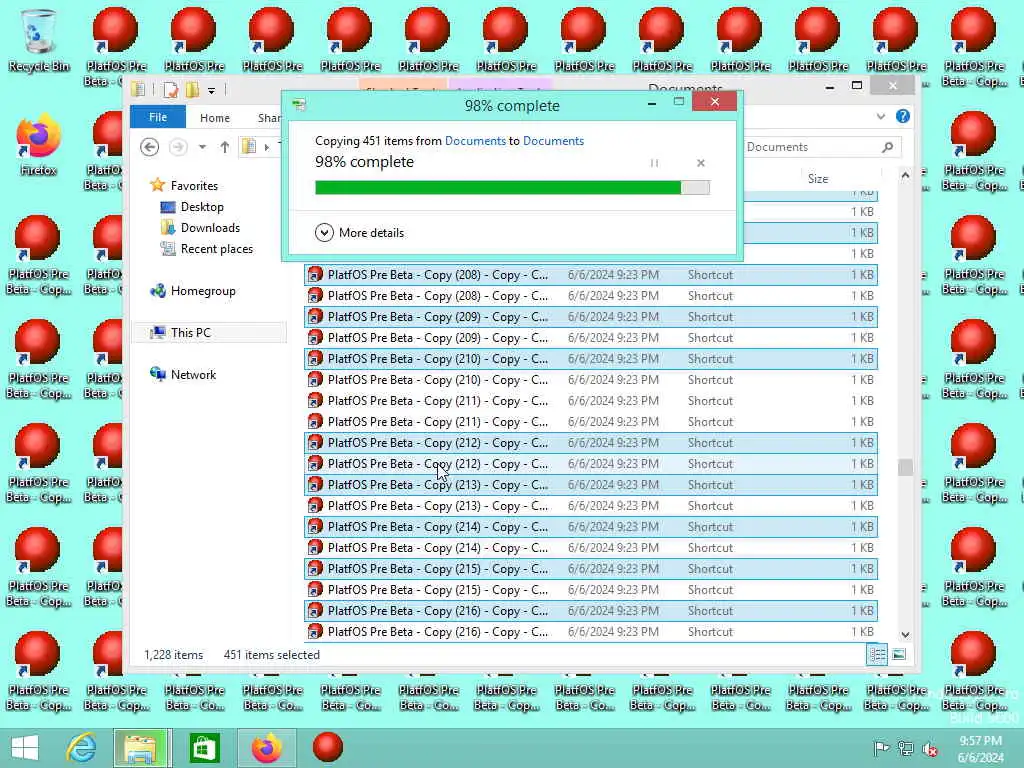Click the Explorer title bar folder icon
This screenshot has height=768, width=1024.
pos(138,90)
